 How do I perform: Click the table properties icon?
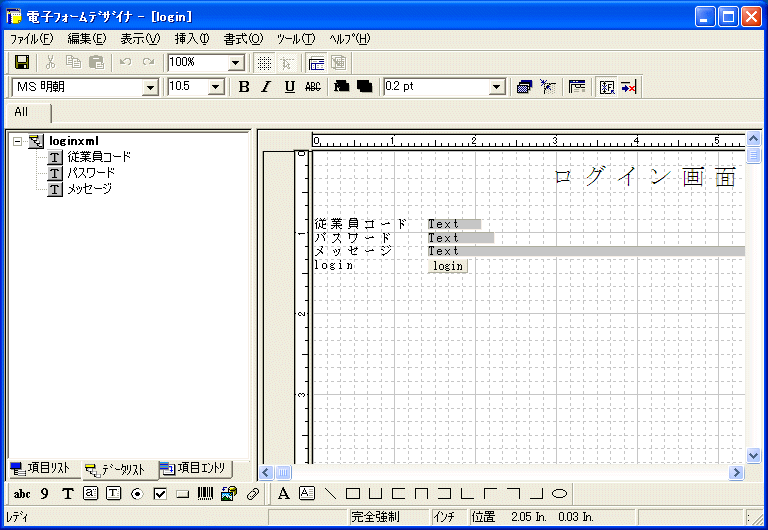coord(577,87)
